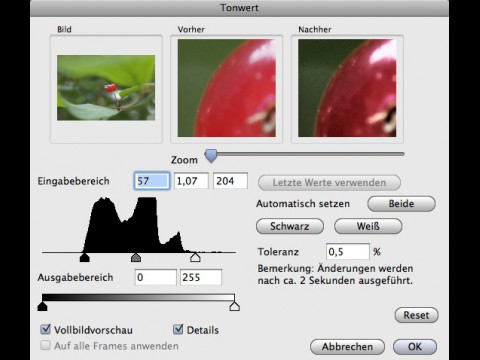Click the Tonwert title bar text
The height and width of the screenshot is (360, 480).
coord(239,8)
